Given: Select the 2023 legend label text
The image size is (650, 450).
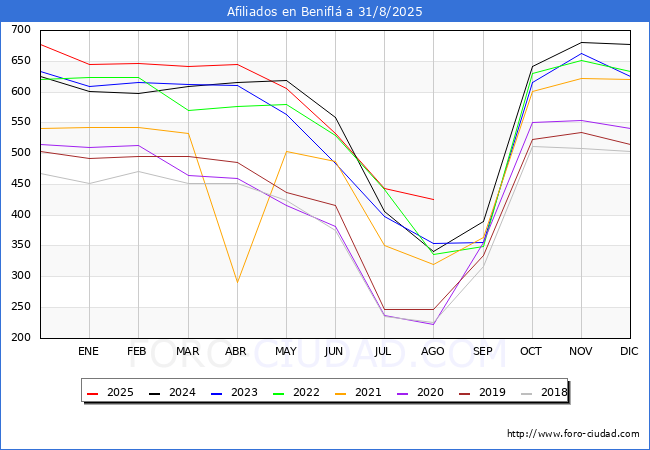Looking at the screenshot, I should click(240, 393).
